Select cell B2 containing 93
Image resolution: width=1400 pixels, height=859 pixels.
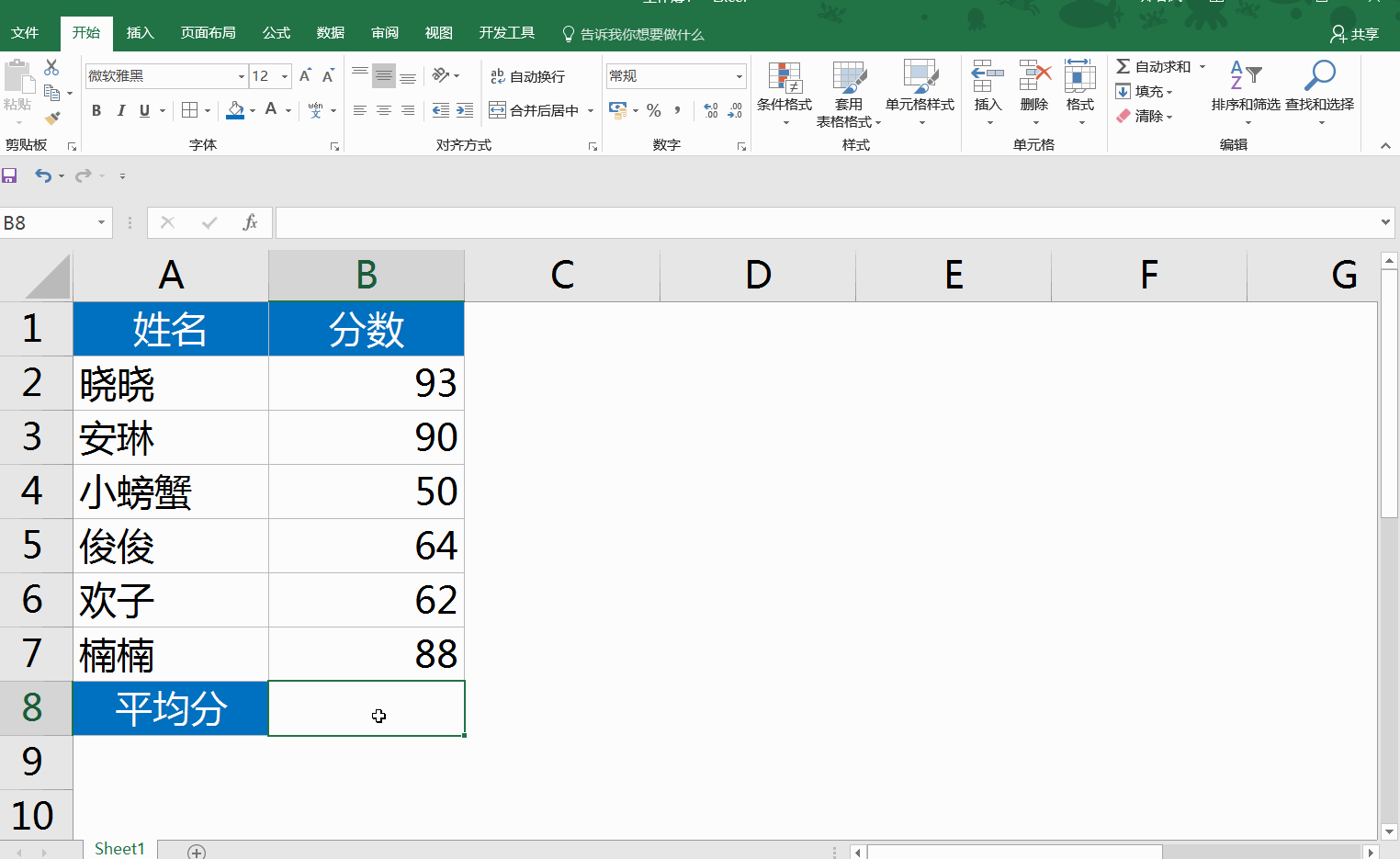(366, 383)
